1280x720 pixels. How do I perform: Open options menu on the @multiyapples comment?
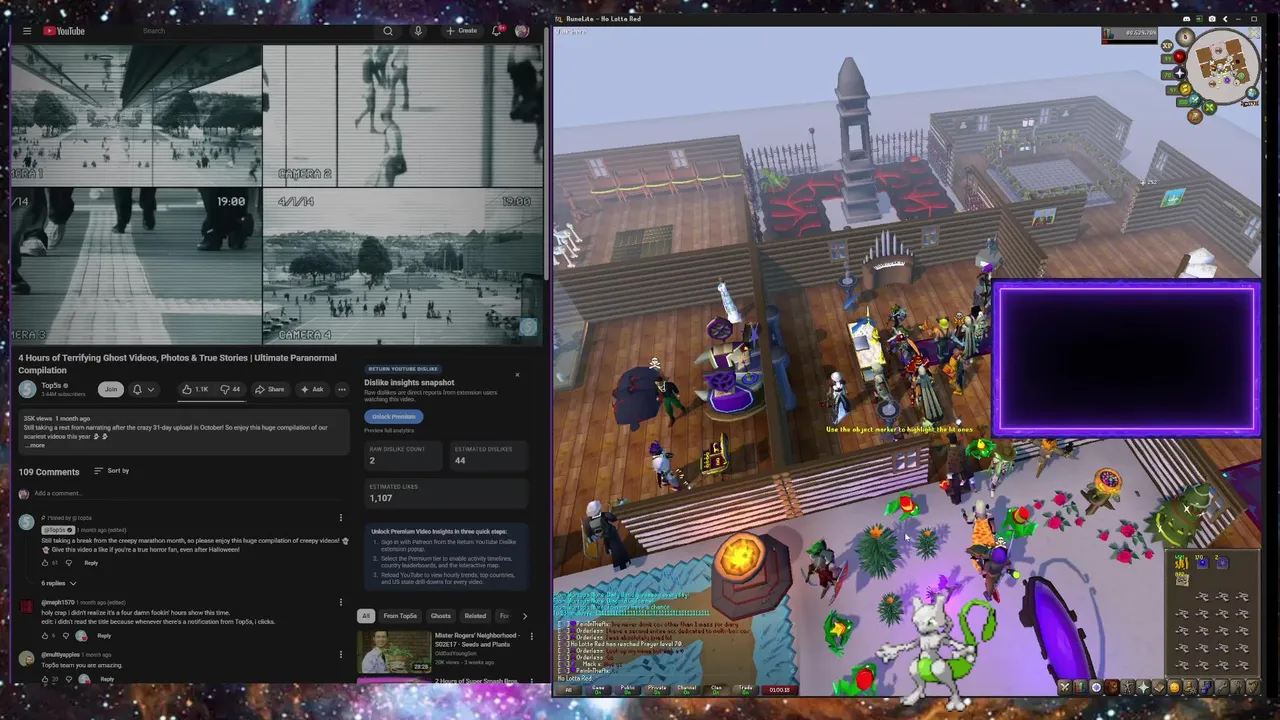point(340,655)
